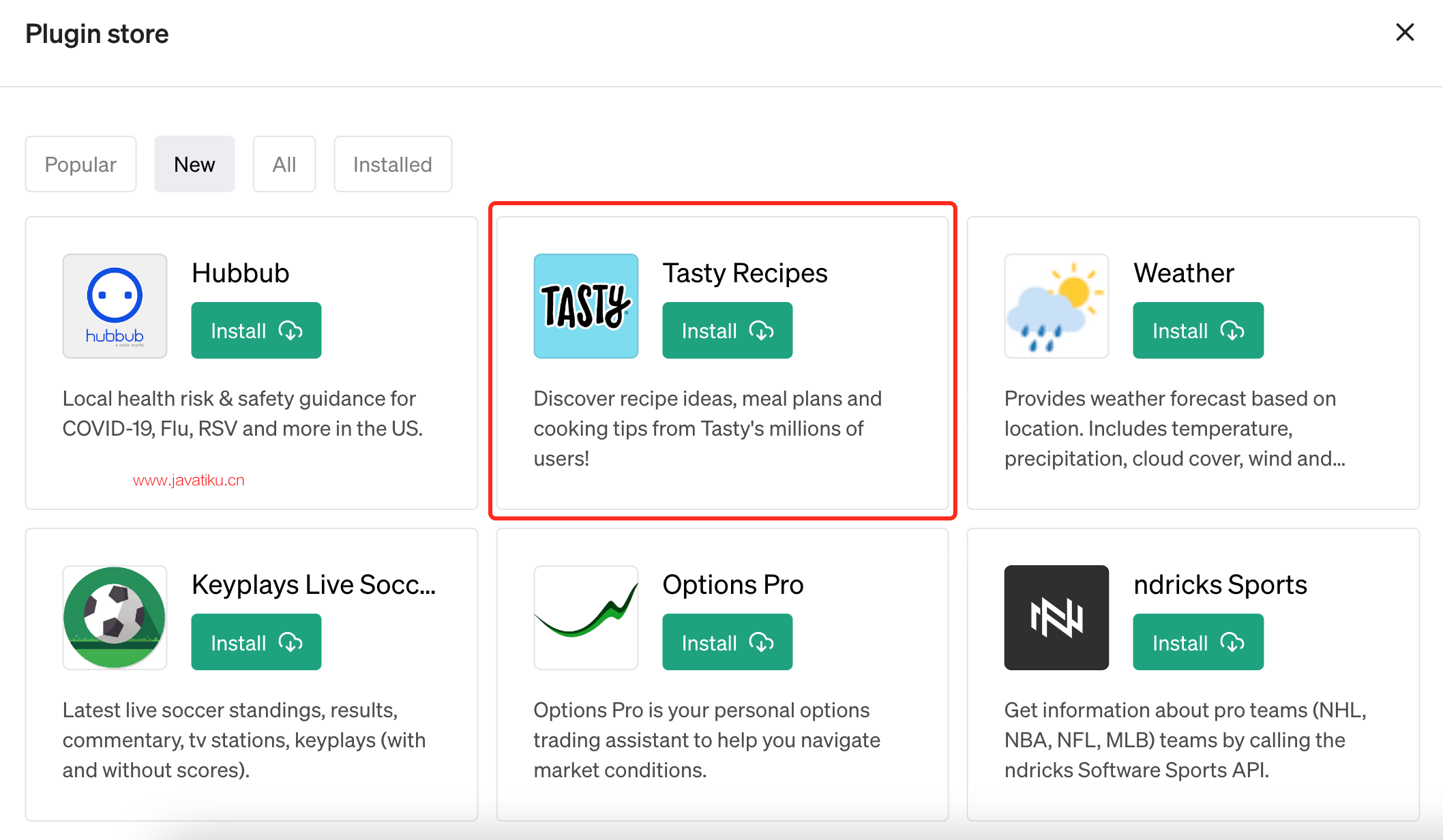Close the Plugin store dialog
The image size is (1443, 840).
coord(1405,32)
